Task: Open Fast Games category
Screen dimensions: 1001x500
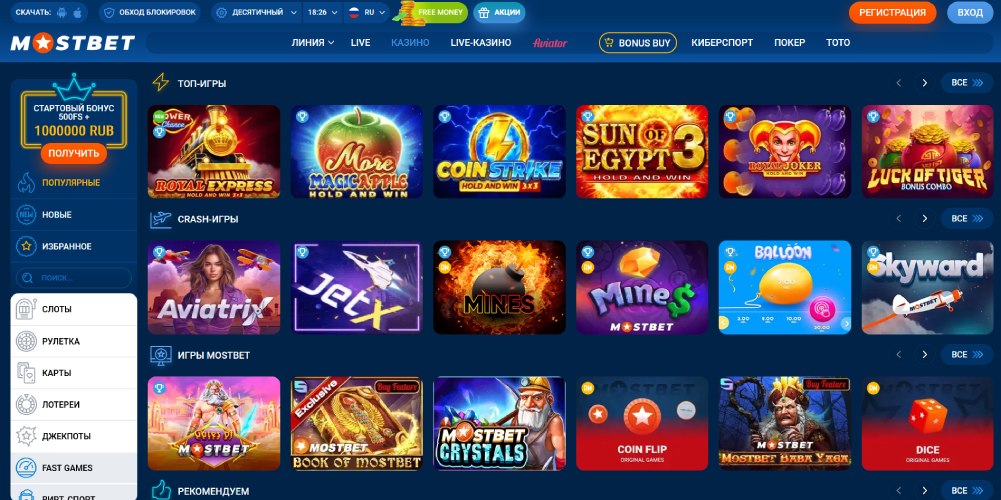Action: pyautogui.click(x=74, y=467)
